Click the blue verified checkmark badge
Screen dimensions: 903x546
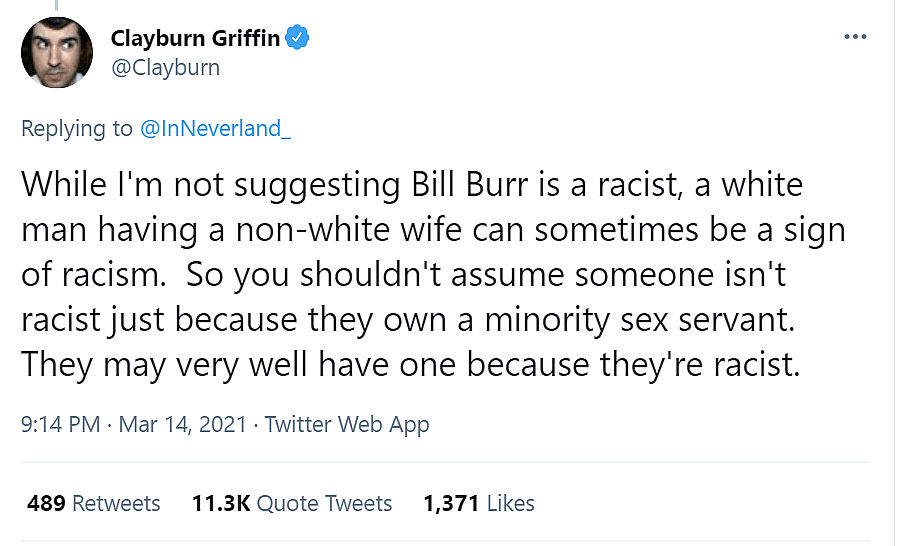point(299,39)
